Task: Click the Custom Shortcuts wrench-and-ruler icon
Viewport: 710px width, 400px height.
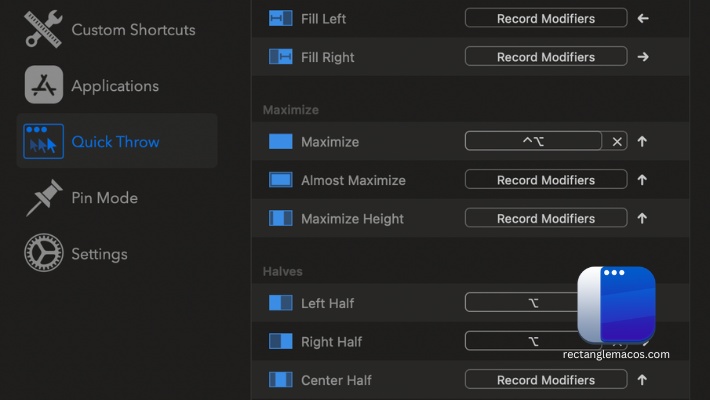Action: 43,29
